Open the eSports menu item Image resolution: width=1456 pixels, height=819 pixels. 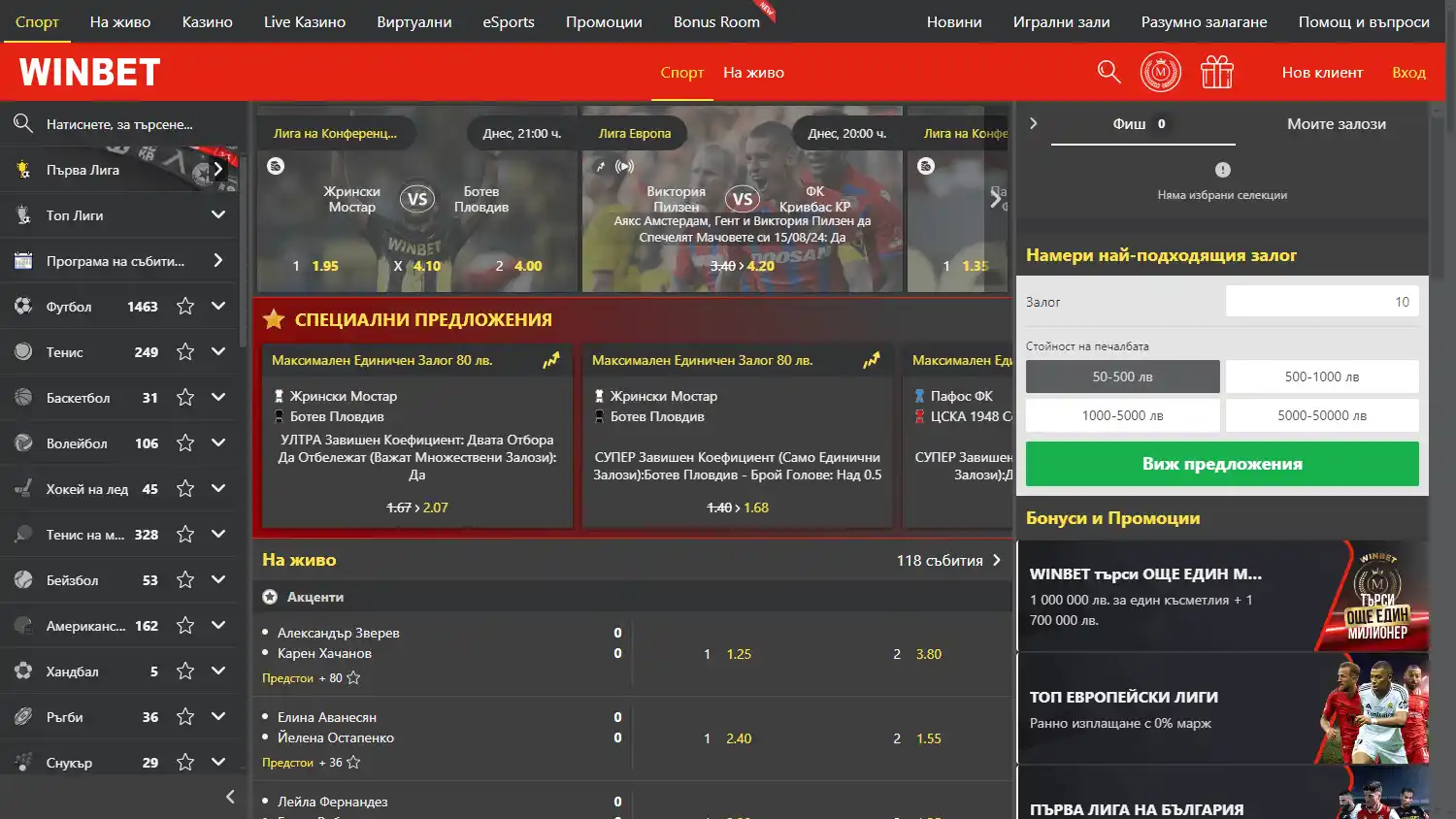(x=509, y=21)
